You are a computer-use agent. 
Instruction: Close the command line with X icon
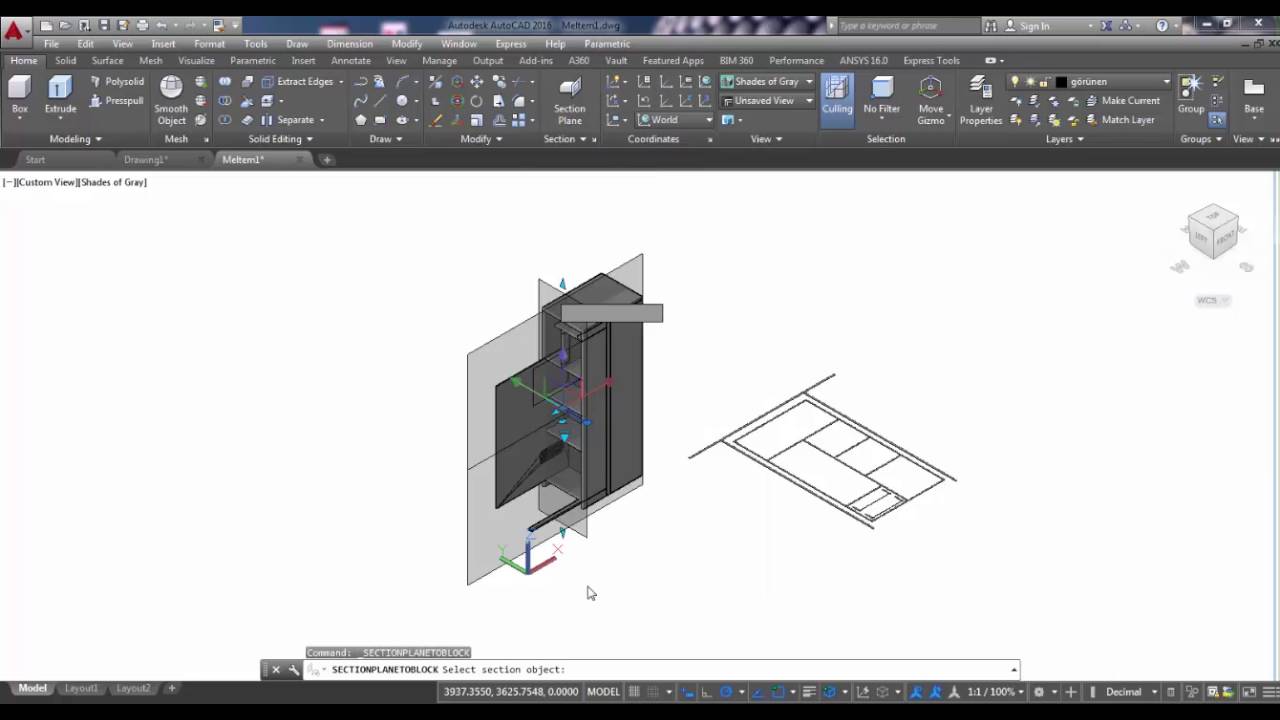[276, 670]
